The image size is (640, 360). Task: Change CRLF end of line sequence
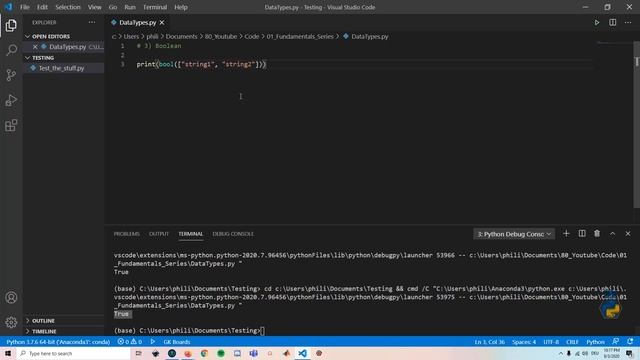coord(572,342)
